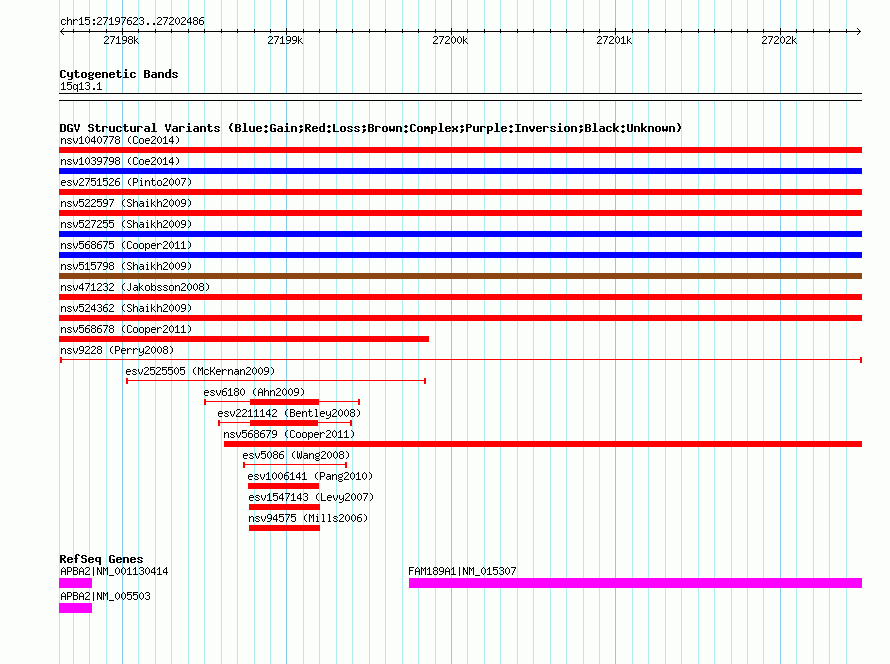The image size is (890, 664).
Task: Click the esv1006141 (Pang2010) label text
Action: pos(310,476)
